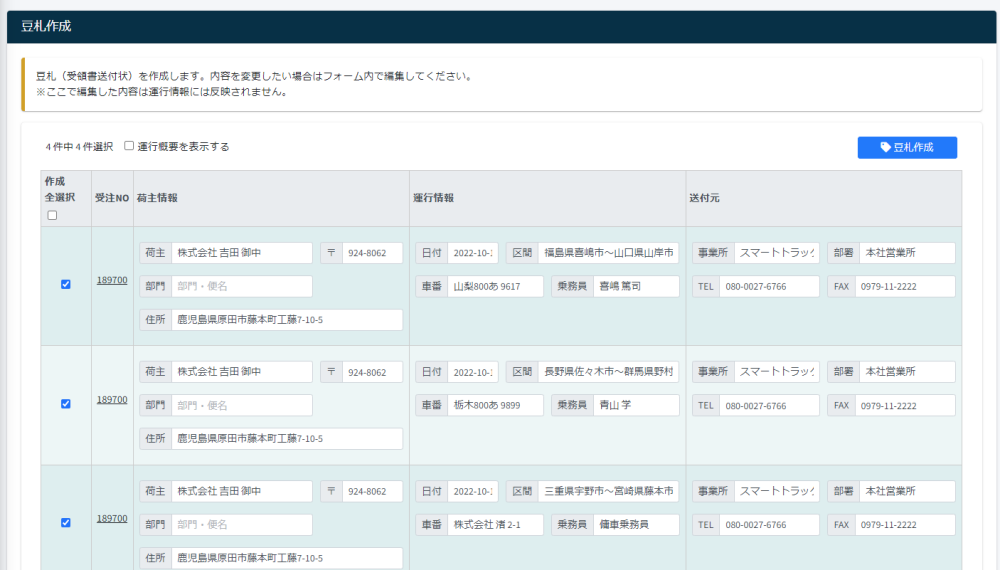The width and height of the screenshot is (1000, 570).
Task: Click the TEL field in the first row
Action: (768, 287)
